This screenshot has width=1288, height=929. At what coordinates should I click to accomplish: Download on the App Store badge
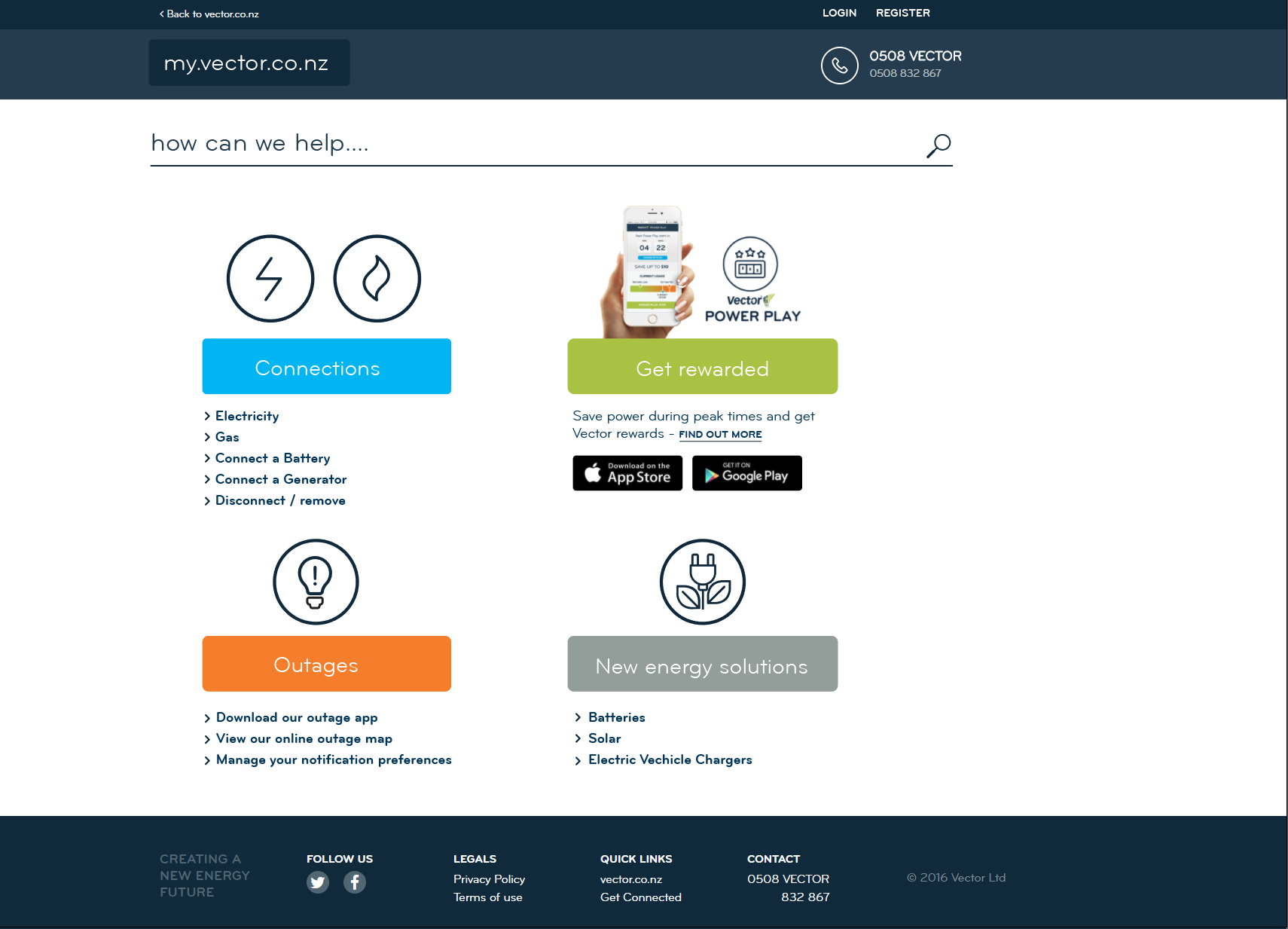click(x=627, y=473)
